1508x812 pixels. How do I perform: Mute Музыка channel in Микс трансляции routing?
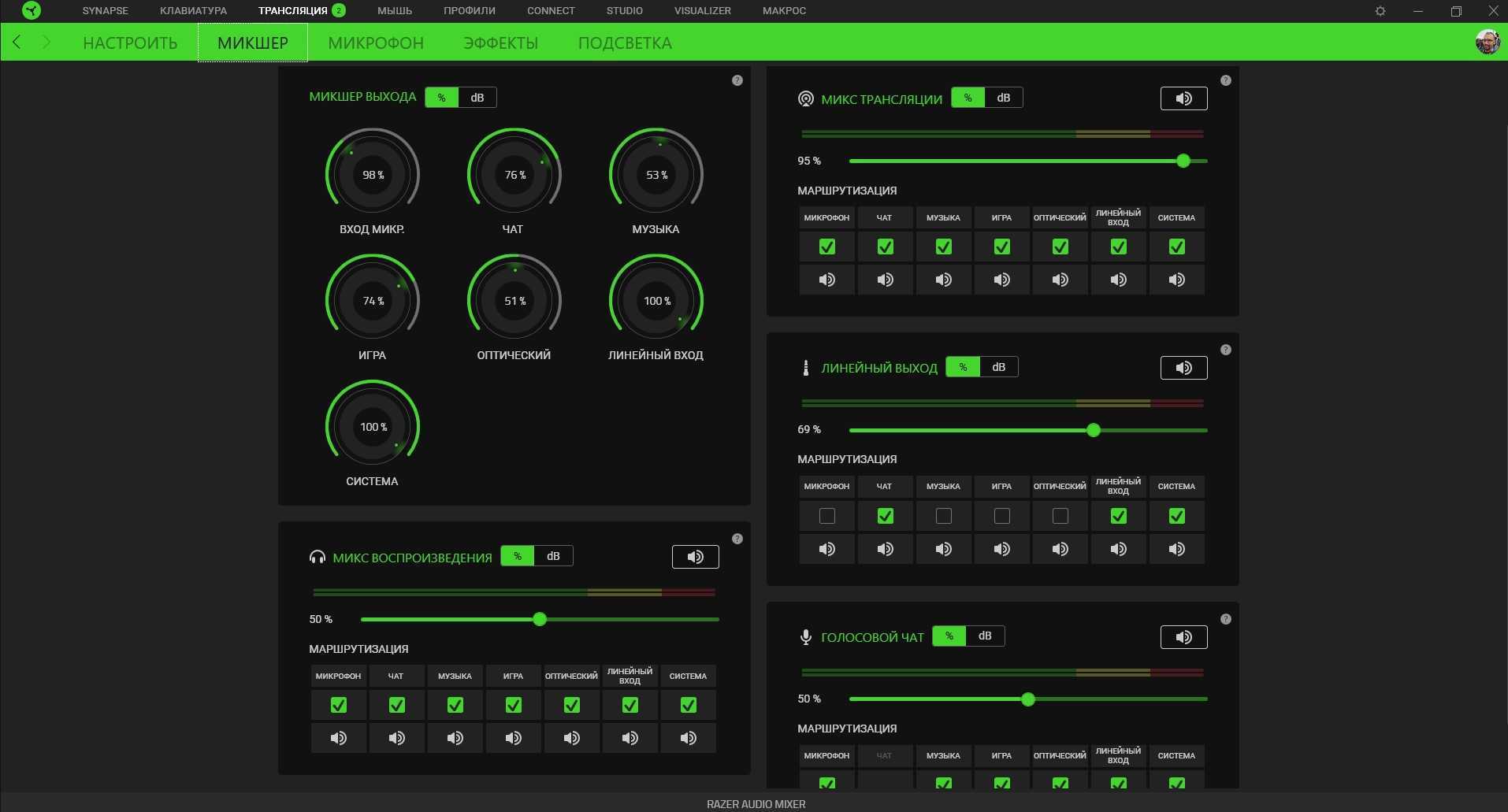tap(943, 280)
